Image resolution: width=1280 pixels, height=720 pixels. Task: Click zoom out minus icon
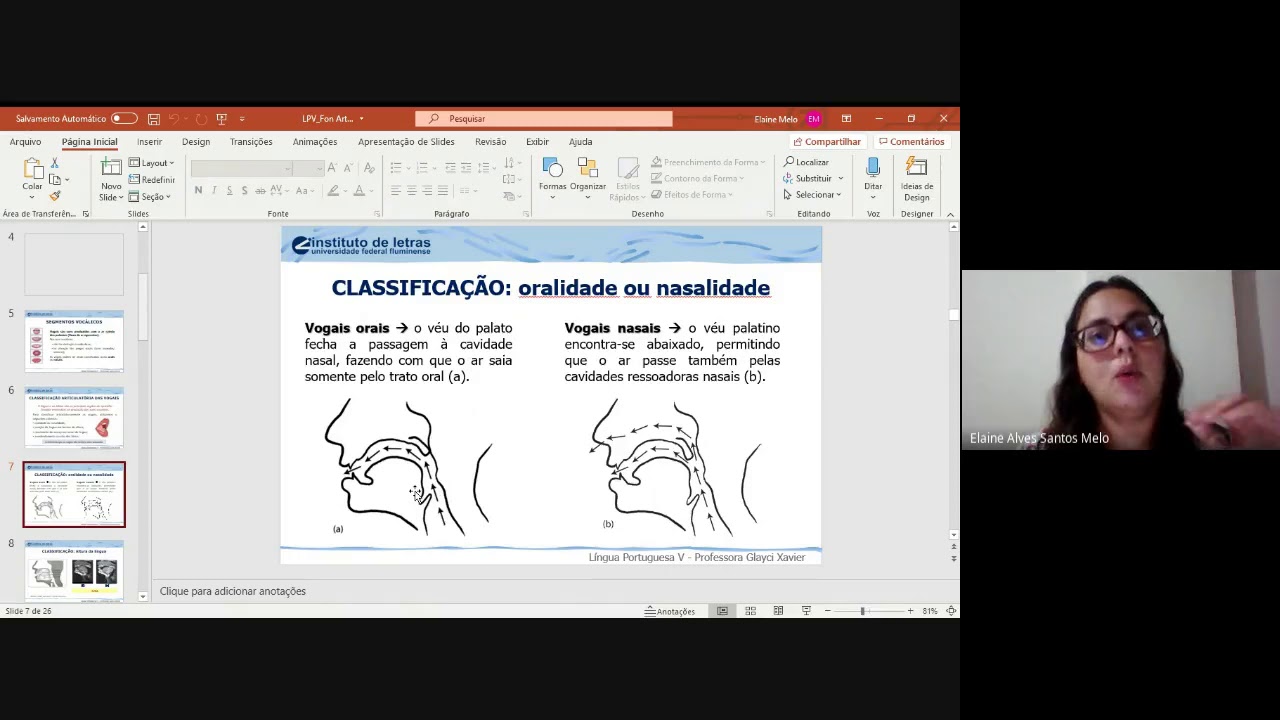827,611
